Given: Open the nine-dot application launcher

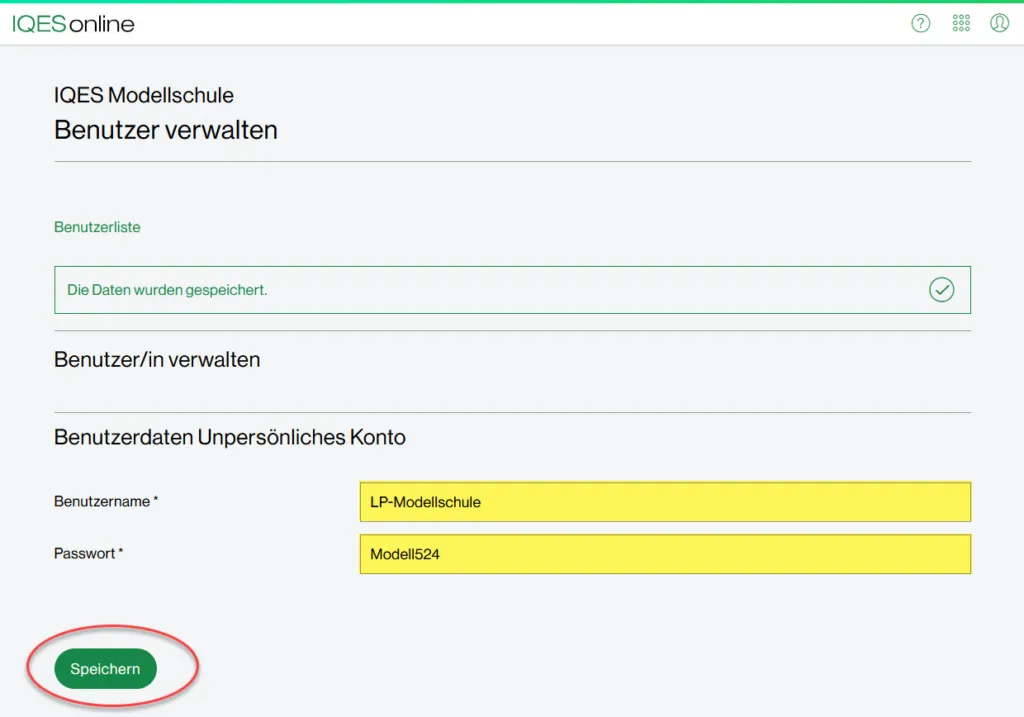Looking at the screenshot, I should 960,23.
